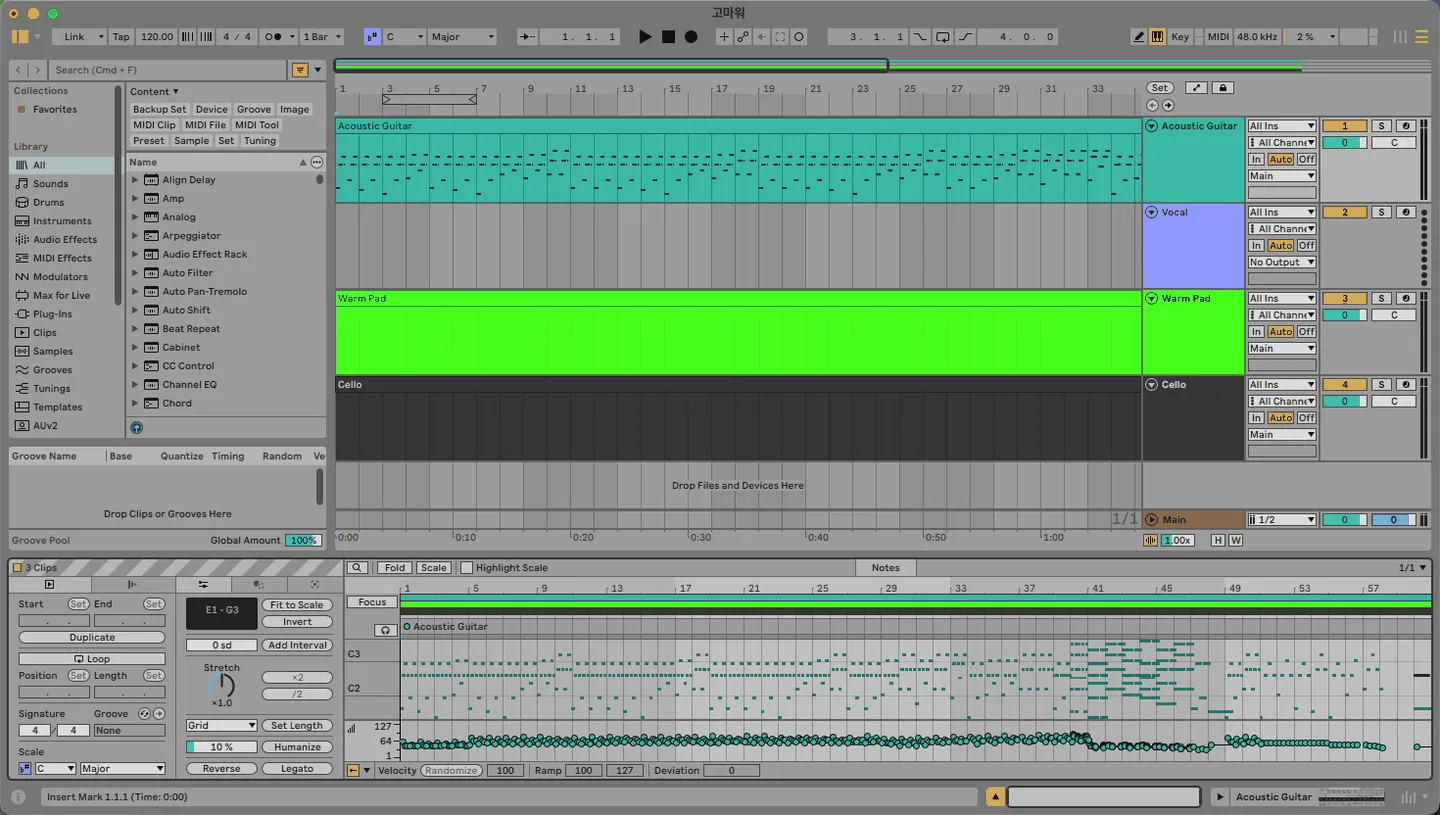Jump to next locator arrow
Image resolution: width=1440 pixels, height=815 pixels.
(x=1168, y=105)
